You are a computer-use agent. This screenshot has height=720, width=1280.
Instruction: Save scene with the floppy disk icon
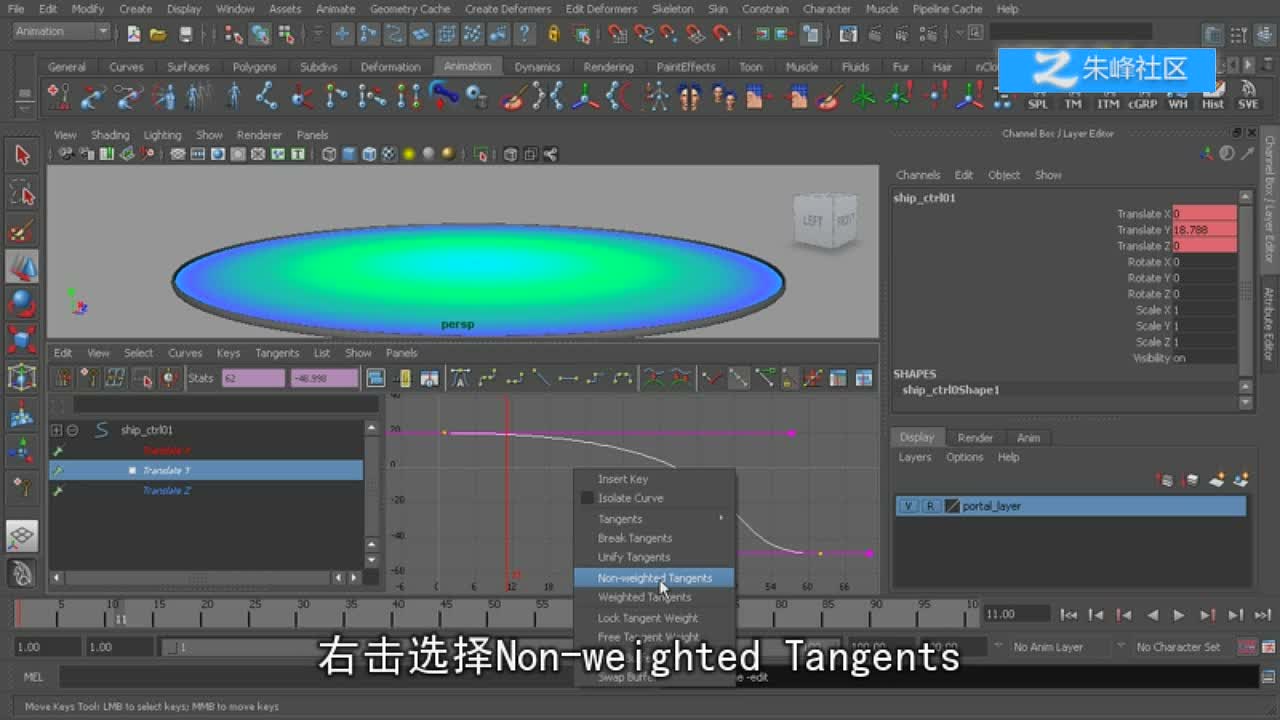[x=185, y=35]
